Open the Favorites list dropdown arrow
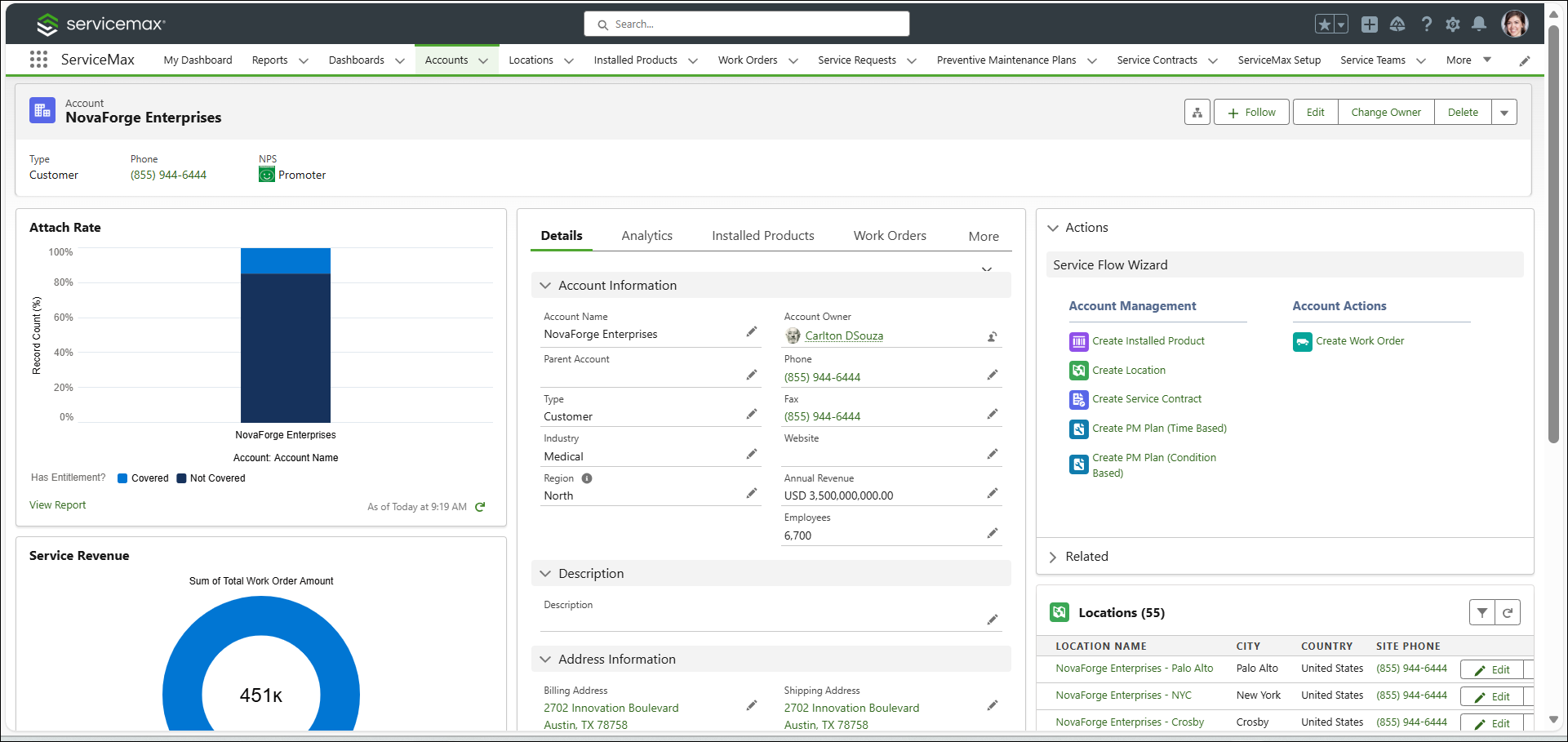1568x742 pixels. pyautogui.click(x=1340, y=24)
